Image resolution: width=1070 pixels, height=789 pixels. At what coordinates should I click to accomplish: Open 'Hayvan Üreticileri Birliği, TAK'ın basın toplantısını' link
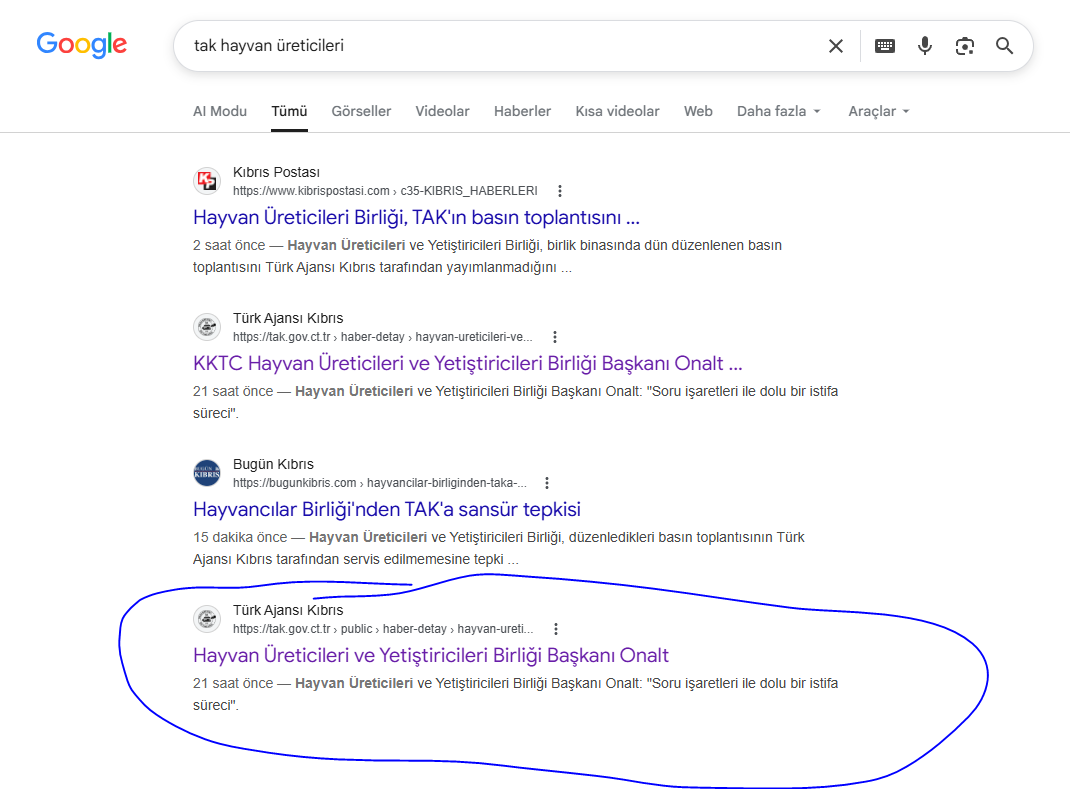[x=416, y=218]
